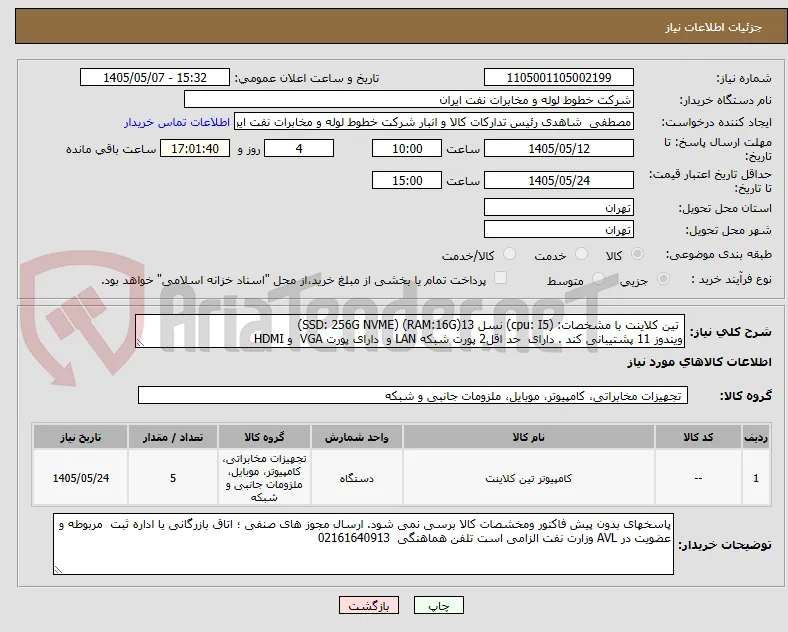788x632 pixels.
Task: Click the buyer notes text area
Action: [x=363, y=544]
